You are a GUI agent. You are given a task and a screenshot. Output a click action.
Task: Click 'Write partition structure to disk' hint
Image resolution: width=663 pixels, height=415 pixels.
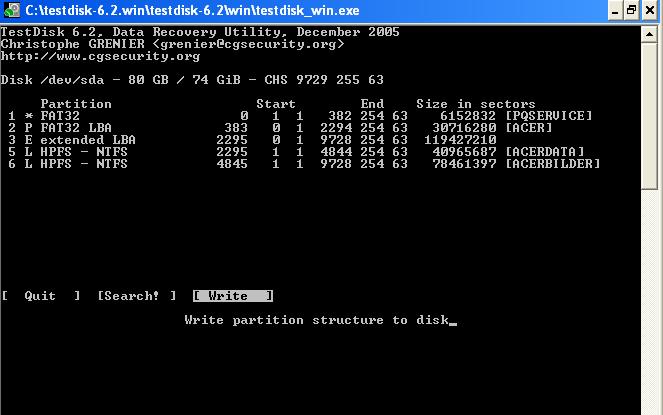click(317, 320)
